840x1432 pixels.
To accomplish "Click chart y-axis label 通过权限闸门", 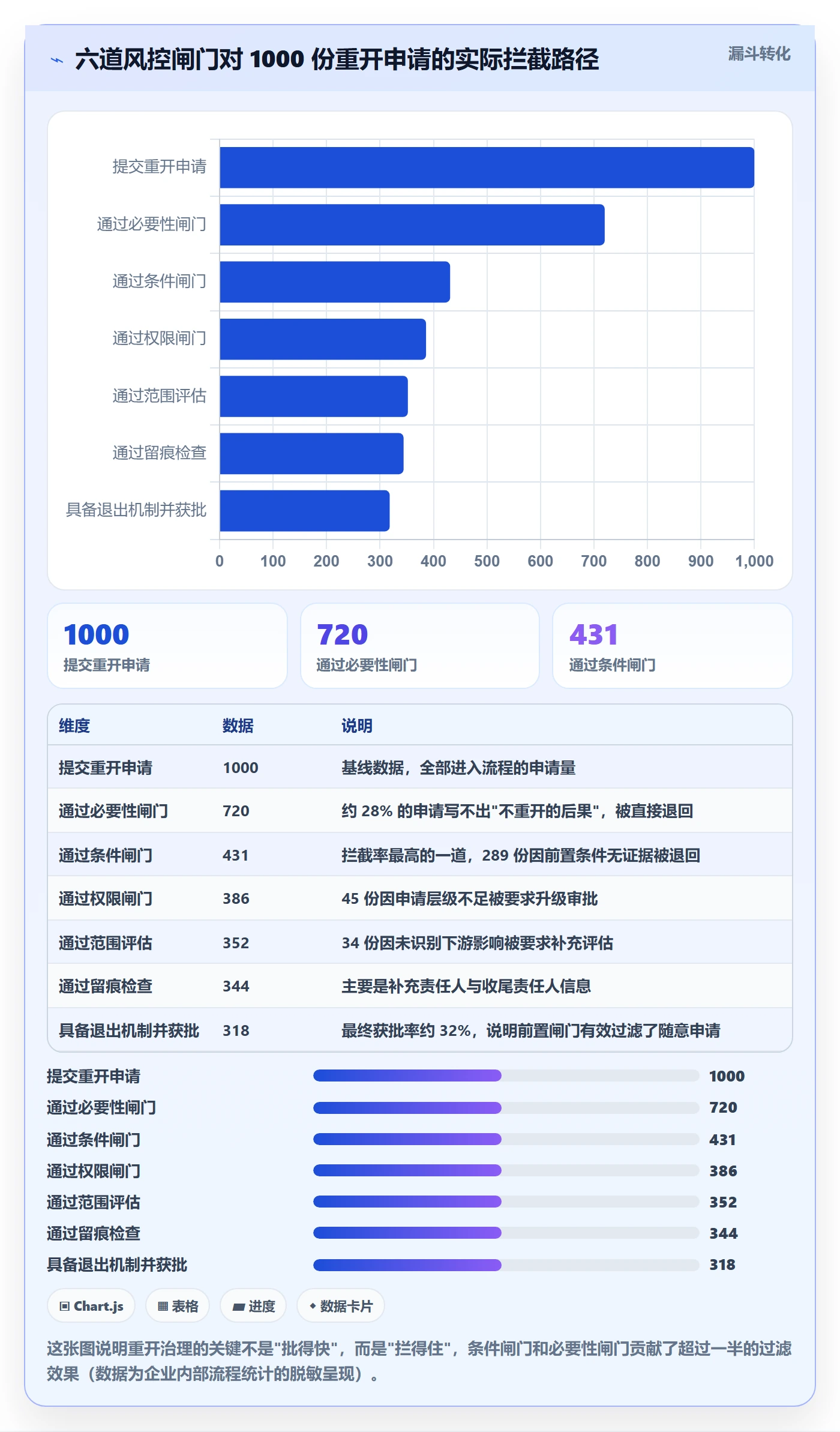I will click(160, 338).
